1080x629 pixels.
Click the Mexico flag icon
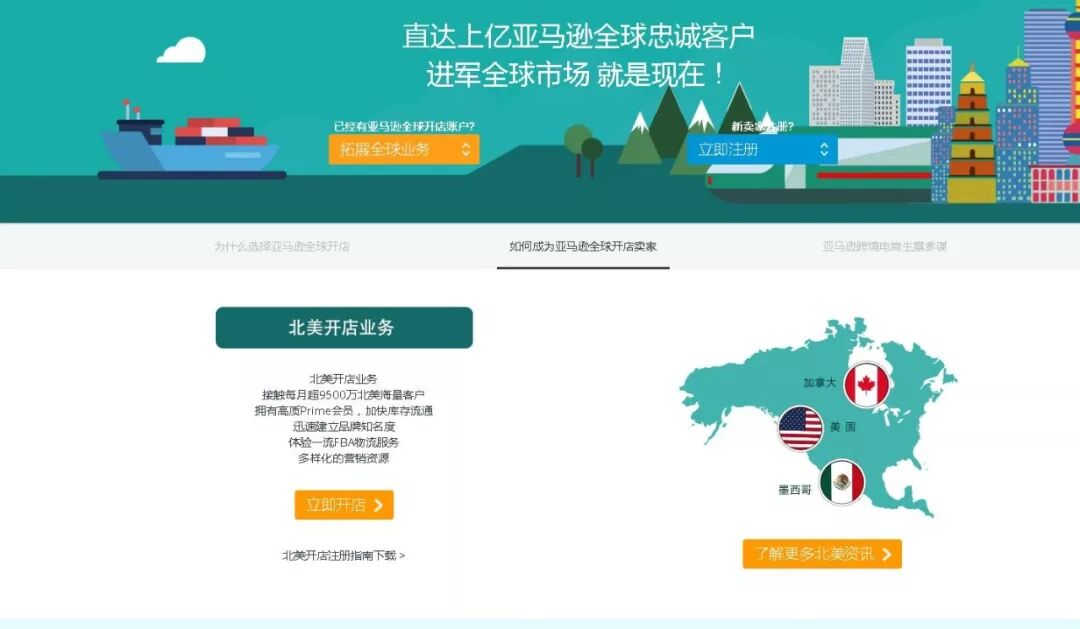click(x=842, y=482)
